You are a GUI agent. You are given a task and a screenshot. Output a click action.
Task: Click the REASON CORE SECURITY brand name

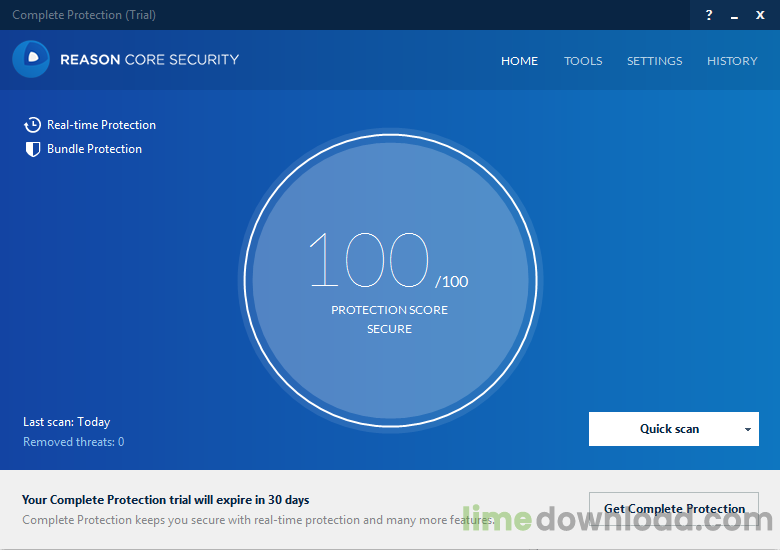pyautogui.click(x=149, y=59)
